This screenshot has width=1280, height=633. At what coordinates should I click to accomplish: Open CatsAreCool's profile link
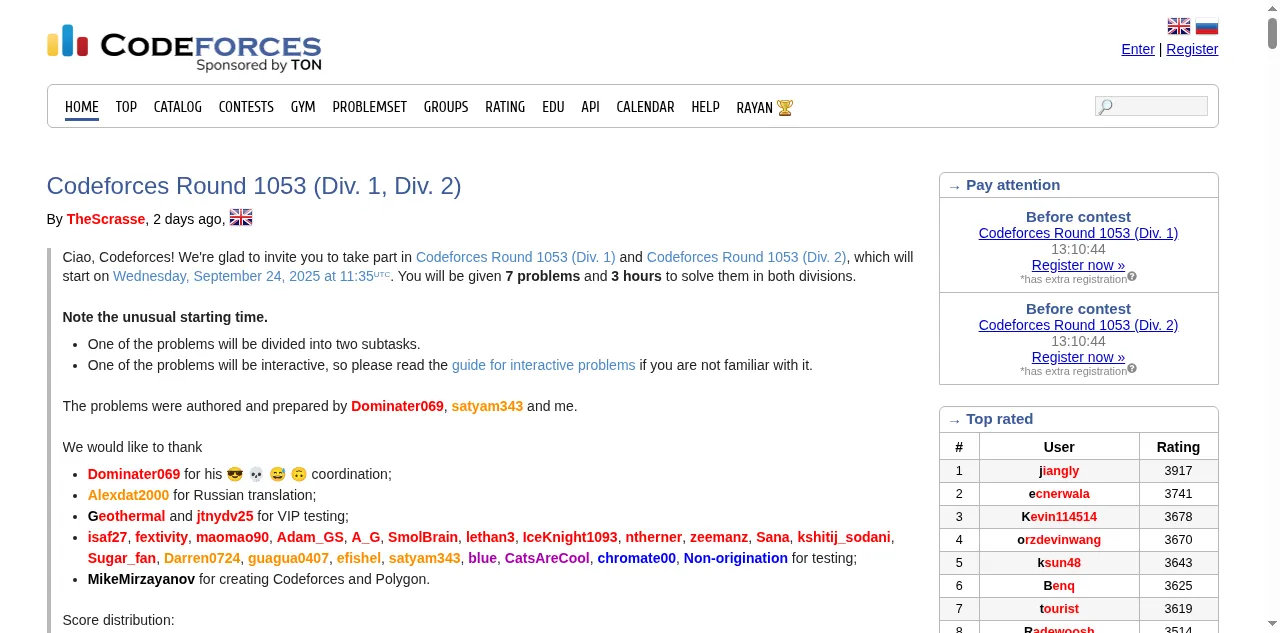click(547, 558)
